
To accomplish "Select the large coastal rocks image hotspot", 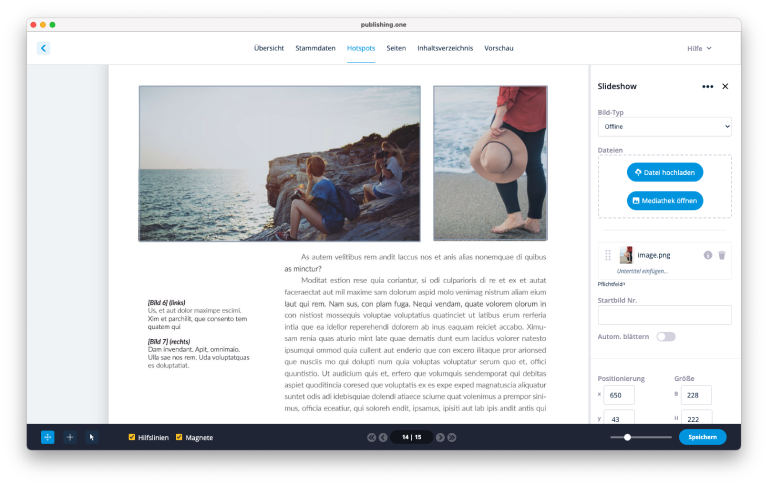I will (x=280, y=164).
